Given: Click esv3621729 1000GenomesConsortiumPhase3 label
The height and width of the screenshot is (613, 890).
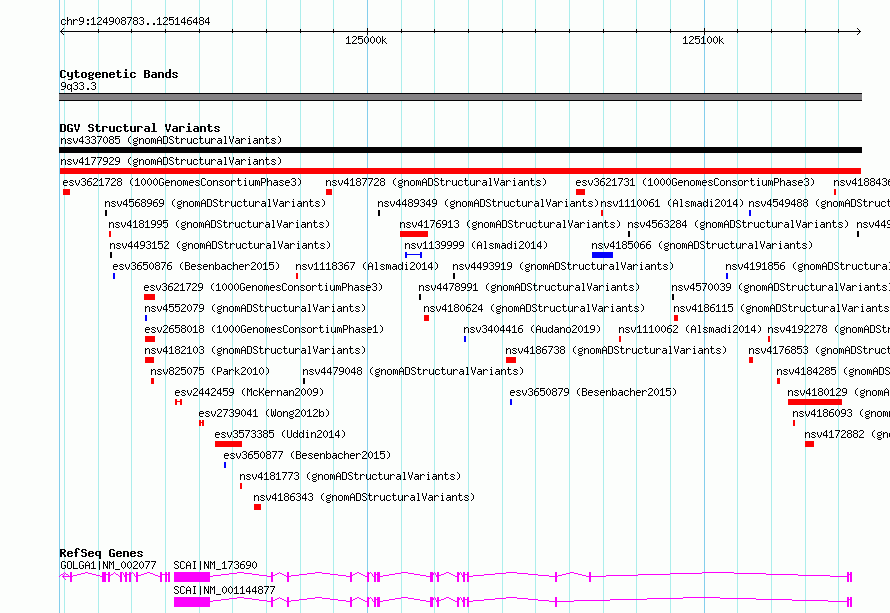Looking at the screenshot, I should (x=263, y=287).
